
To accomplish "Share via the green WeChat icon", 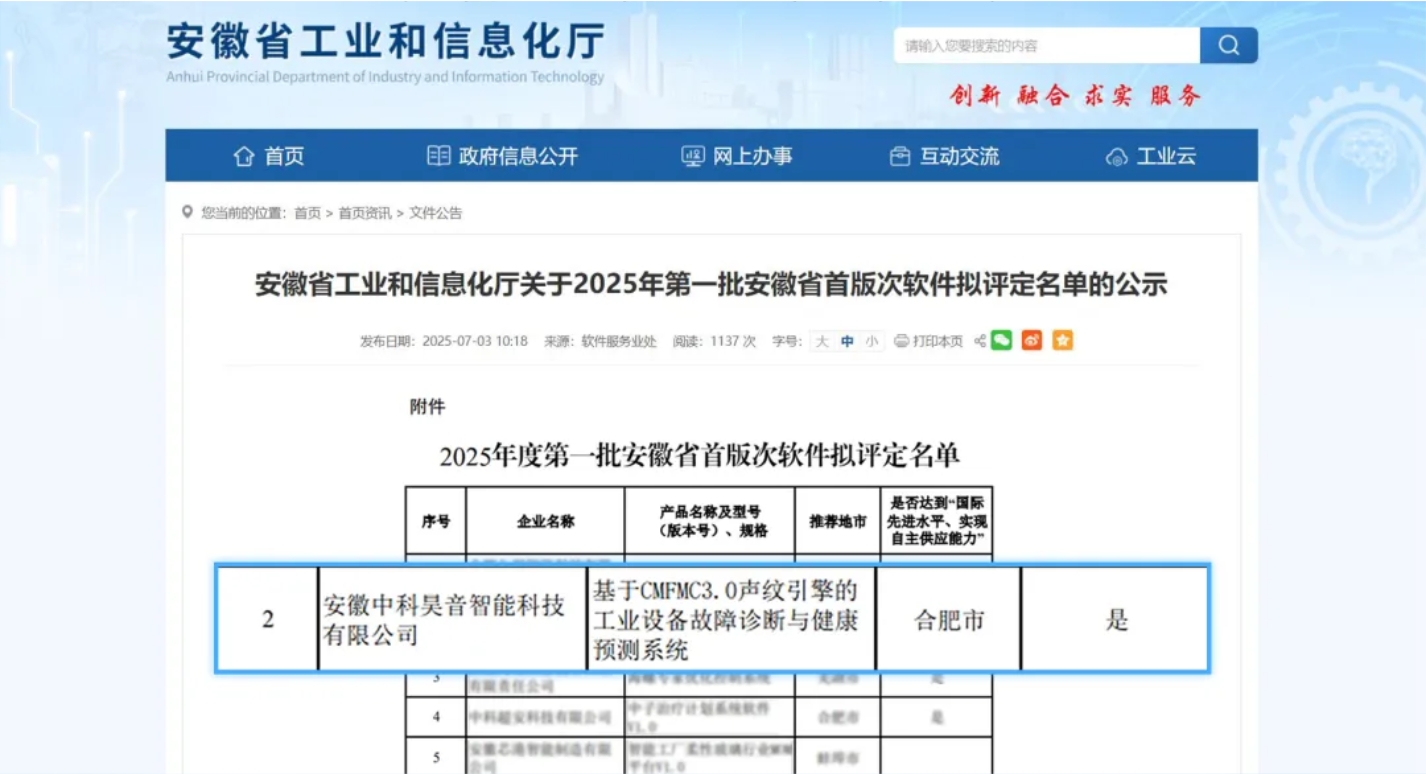I will (x=1002, y=341).
